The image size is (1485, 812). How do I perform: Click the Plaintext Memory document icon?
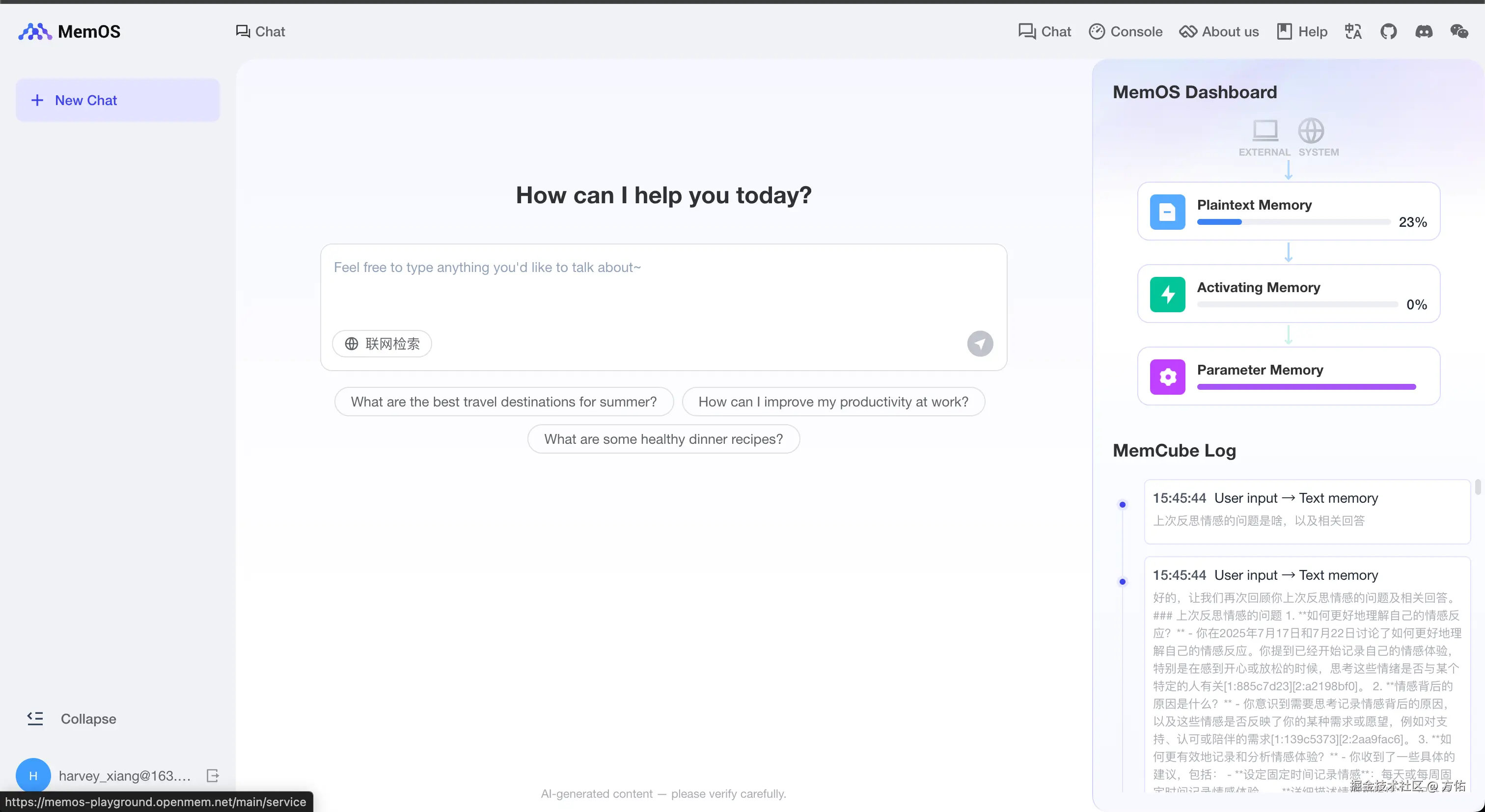pyautogui.click(x=1167, y=212)
